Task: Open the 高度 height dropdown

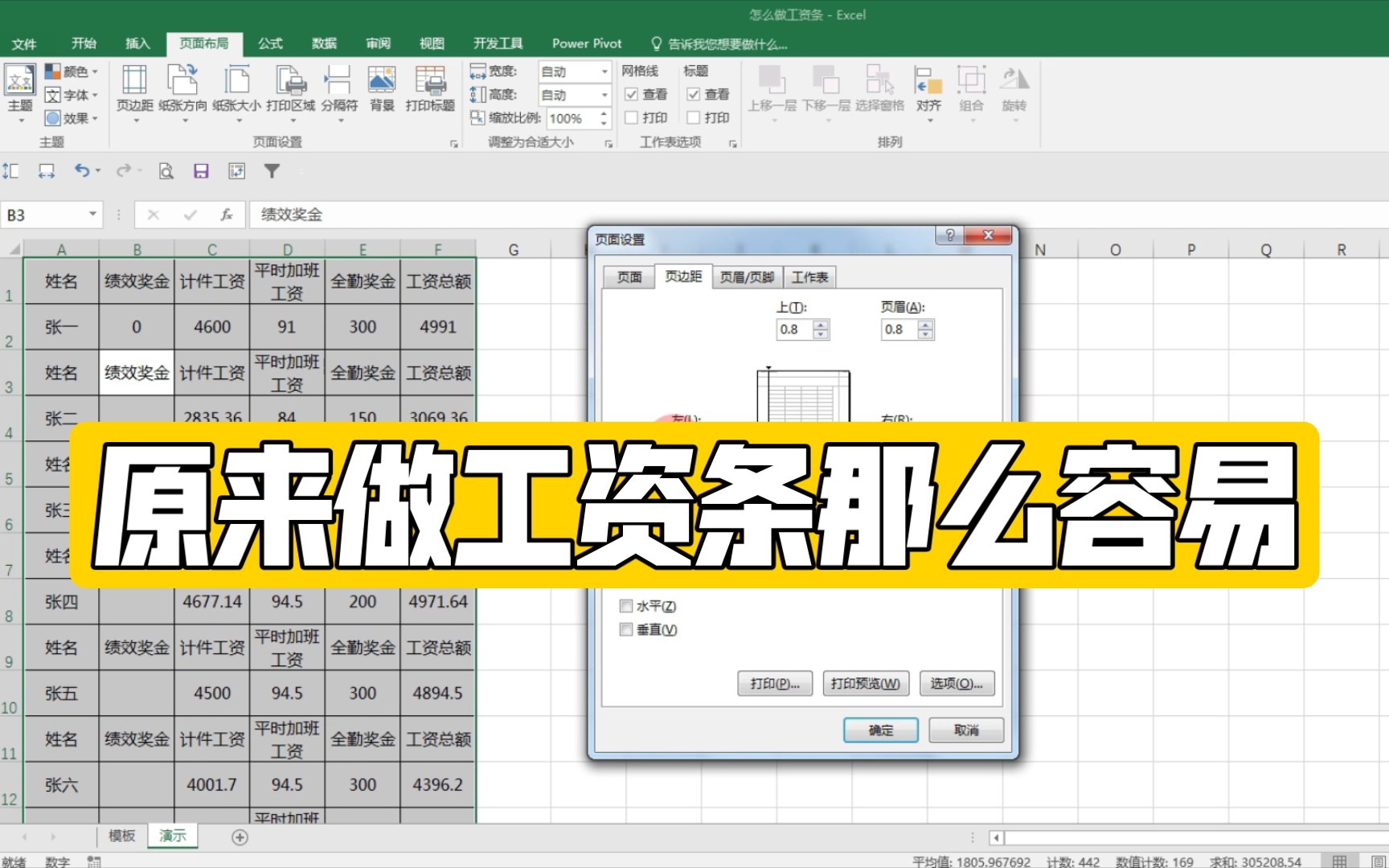Action: 605,95
